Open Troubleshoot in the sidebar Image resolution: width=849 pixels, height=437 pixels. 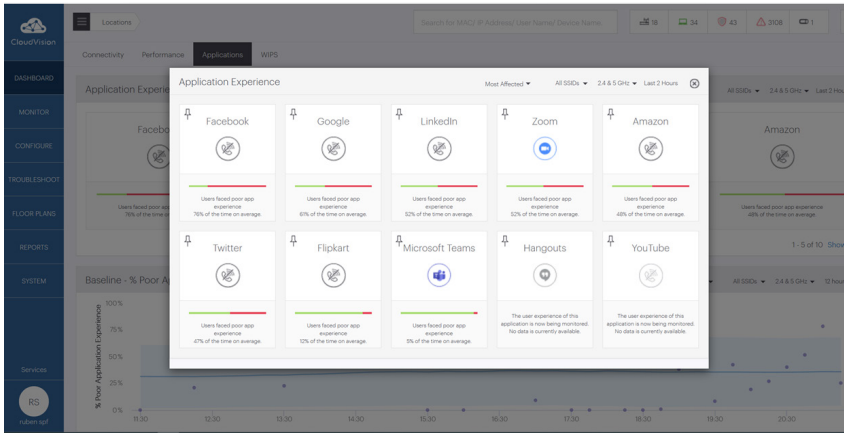(34, 180)
